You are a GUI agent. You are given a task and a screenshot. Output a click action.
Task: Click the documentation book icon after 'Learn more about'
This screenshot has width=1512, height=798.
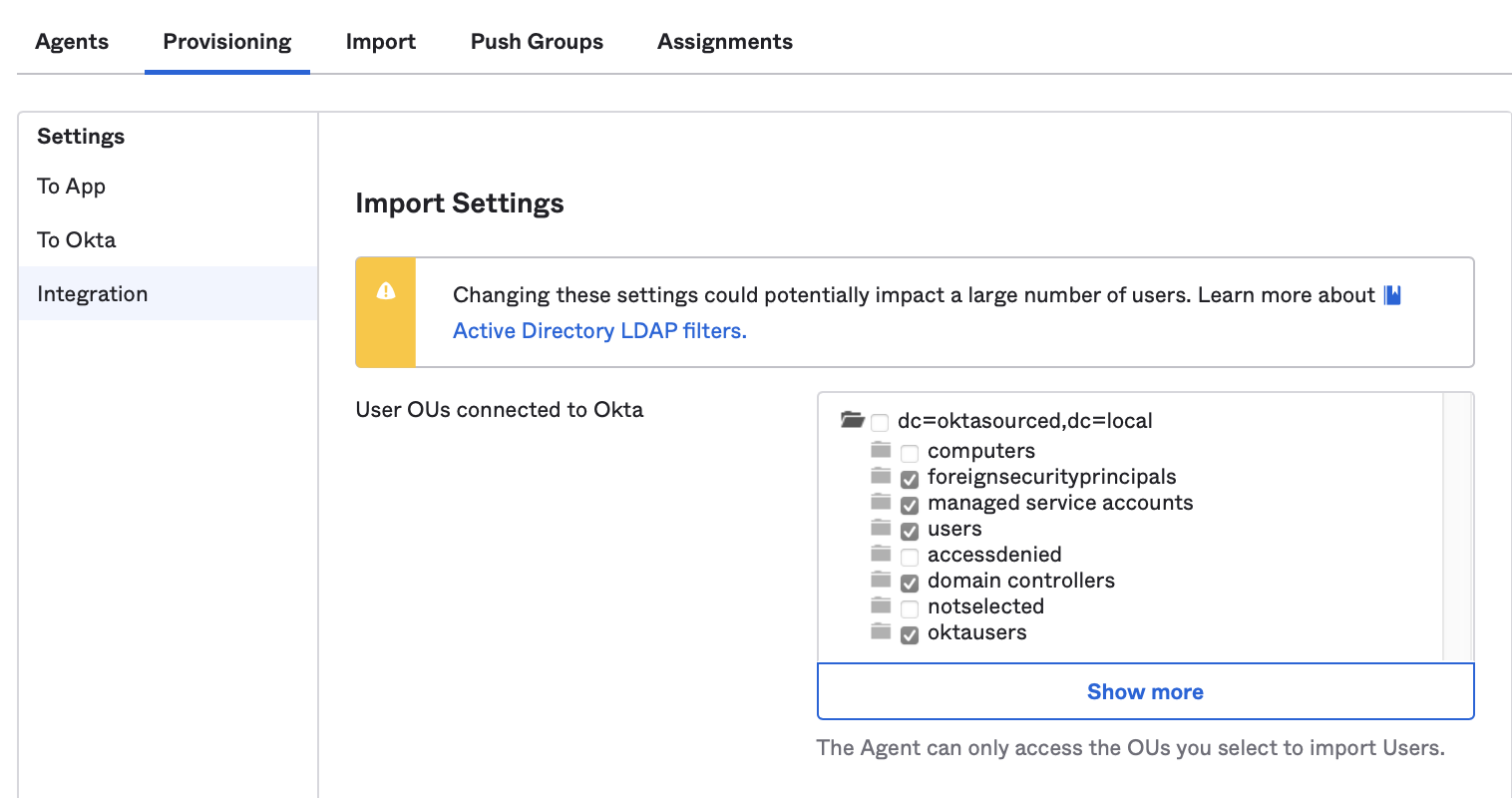[x=1392, y=295]
